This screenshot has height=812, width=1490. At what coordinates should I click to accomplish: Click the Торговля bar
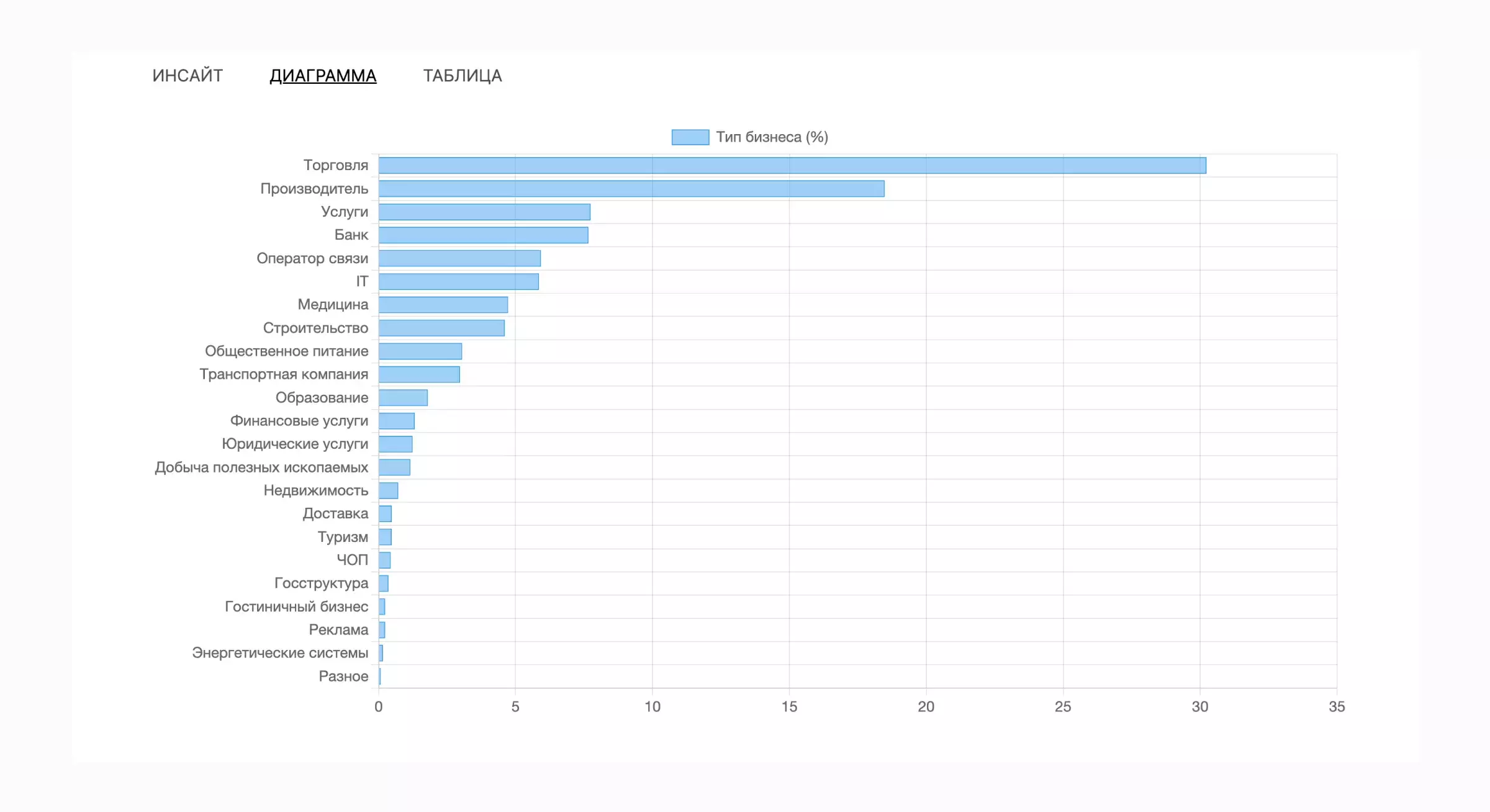point(792,165)
